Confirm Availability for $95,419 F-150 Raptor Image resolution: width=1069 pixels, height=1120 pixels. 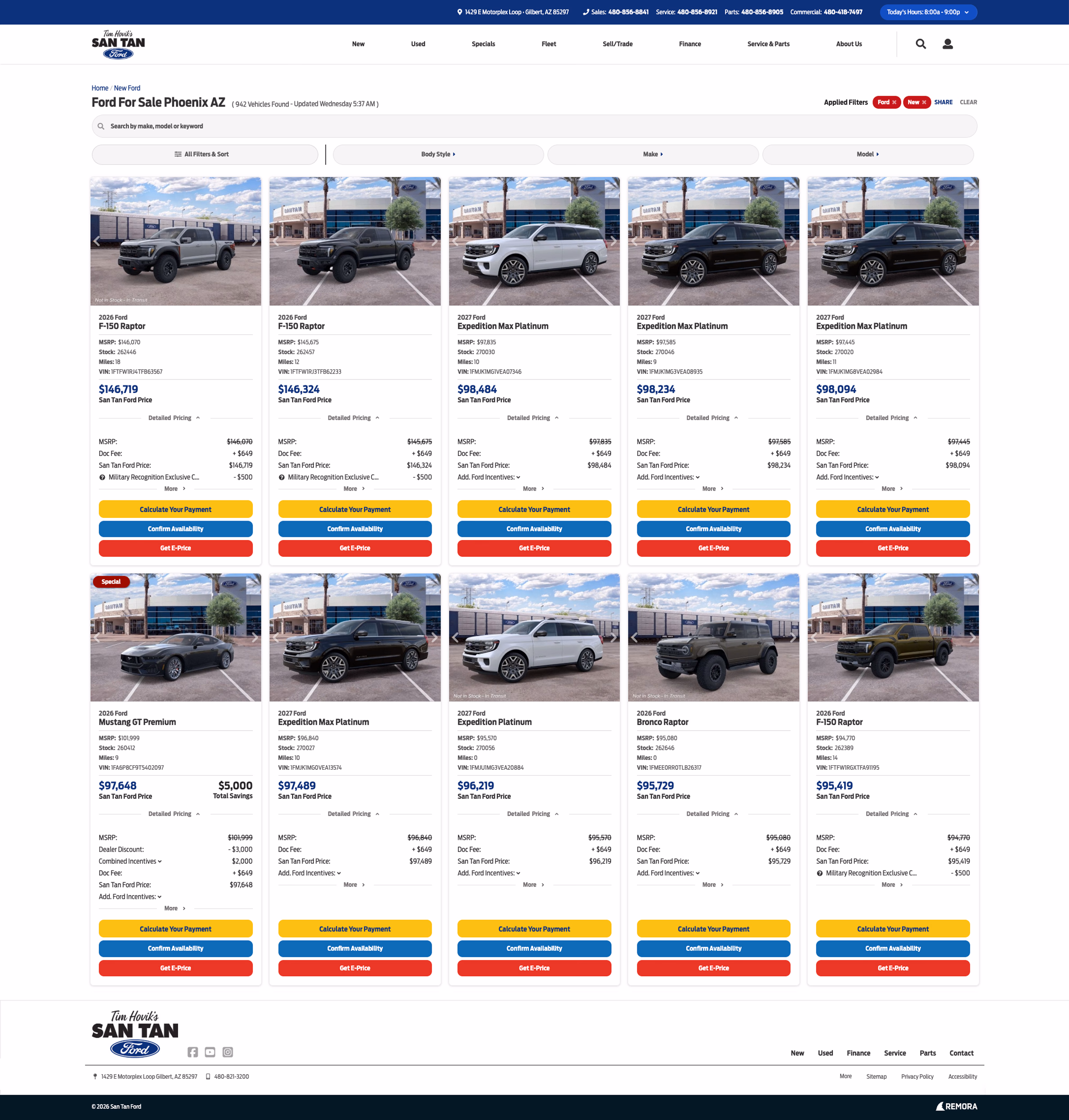point(892,949)
